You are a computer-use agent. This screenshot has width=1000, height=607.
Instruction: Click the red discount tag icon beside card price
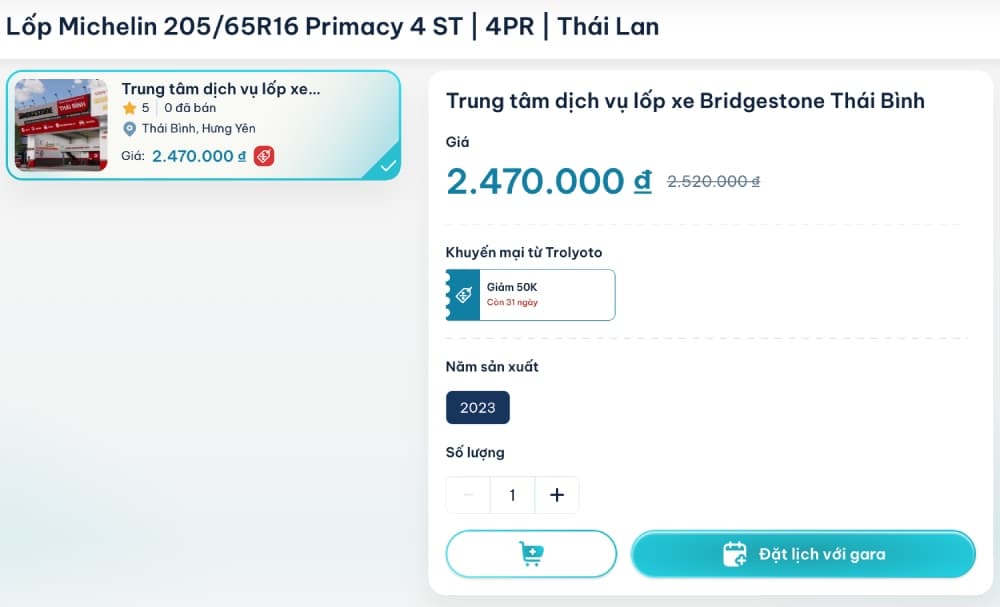(x=264, y=156)
